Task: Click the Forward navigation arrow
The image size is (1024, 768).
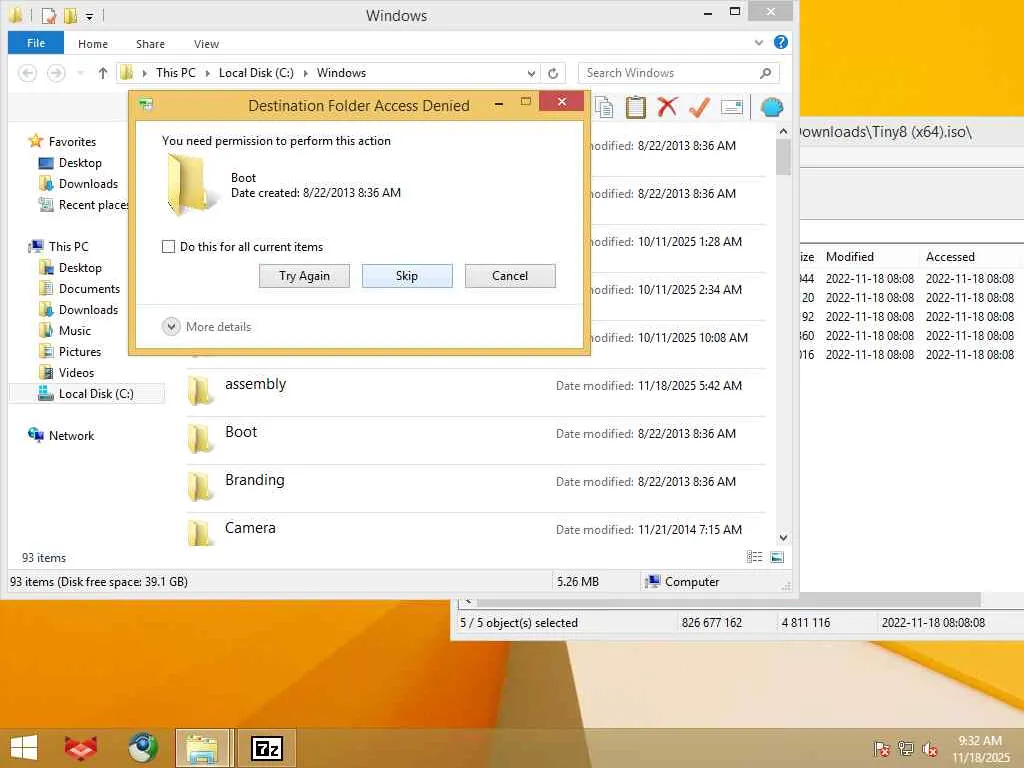Action: click(x=56, y=73)
